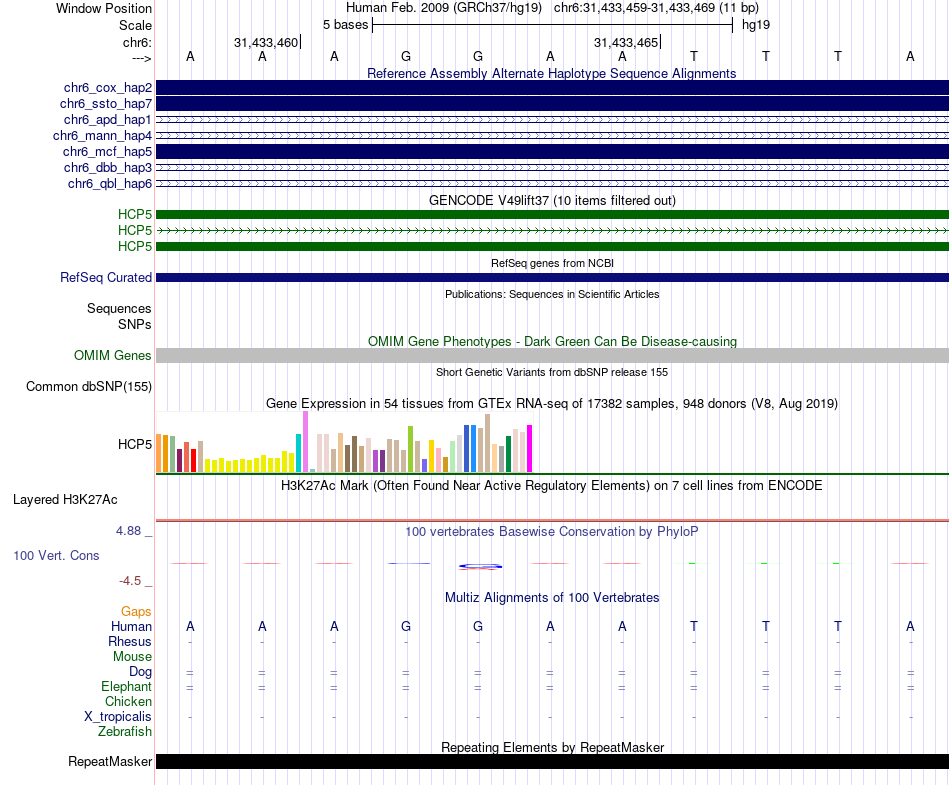950x785 pixels.
Task: Open Short Genetic Variants from dbSNP title
Action: click(552, 372)
